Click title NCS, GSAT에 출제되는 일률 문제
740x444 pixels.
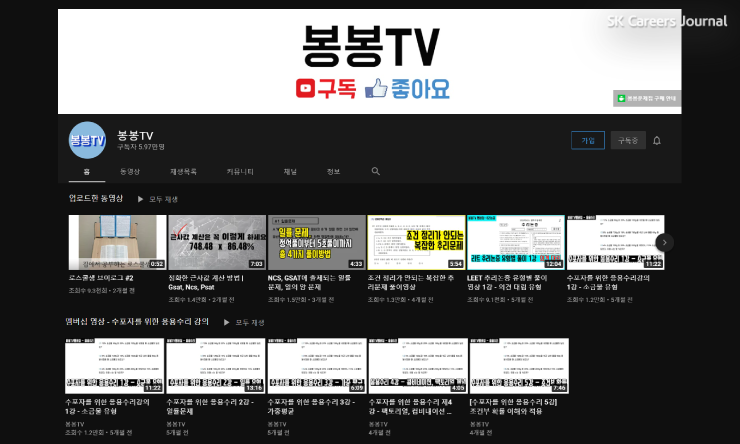(x=310, y=283)
